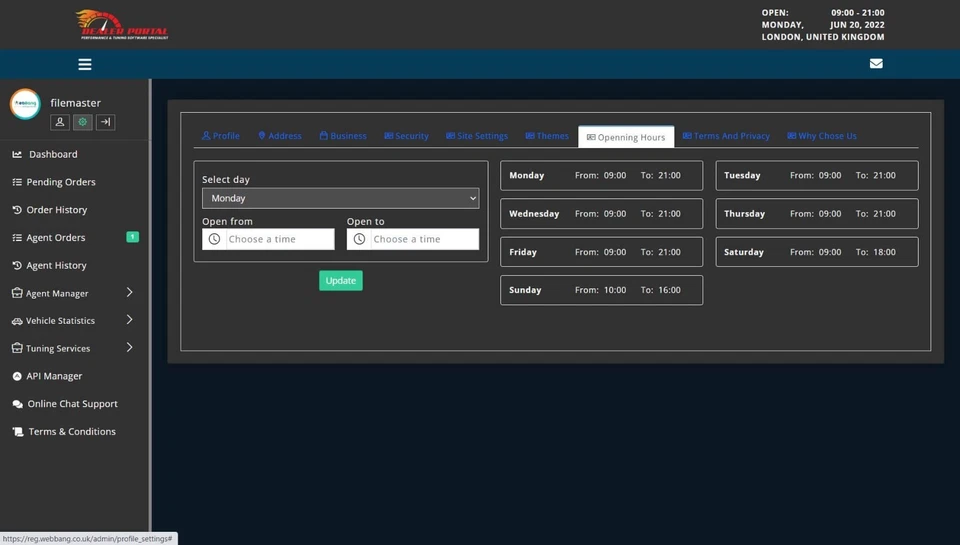Viewport: 960px width, 545px height.
Task: Click the Monday hours card
Action: coord(601,175)
